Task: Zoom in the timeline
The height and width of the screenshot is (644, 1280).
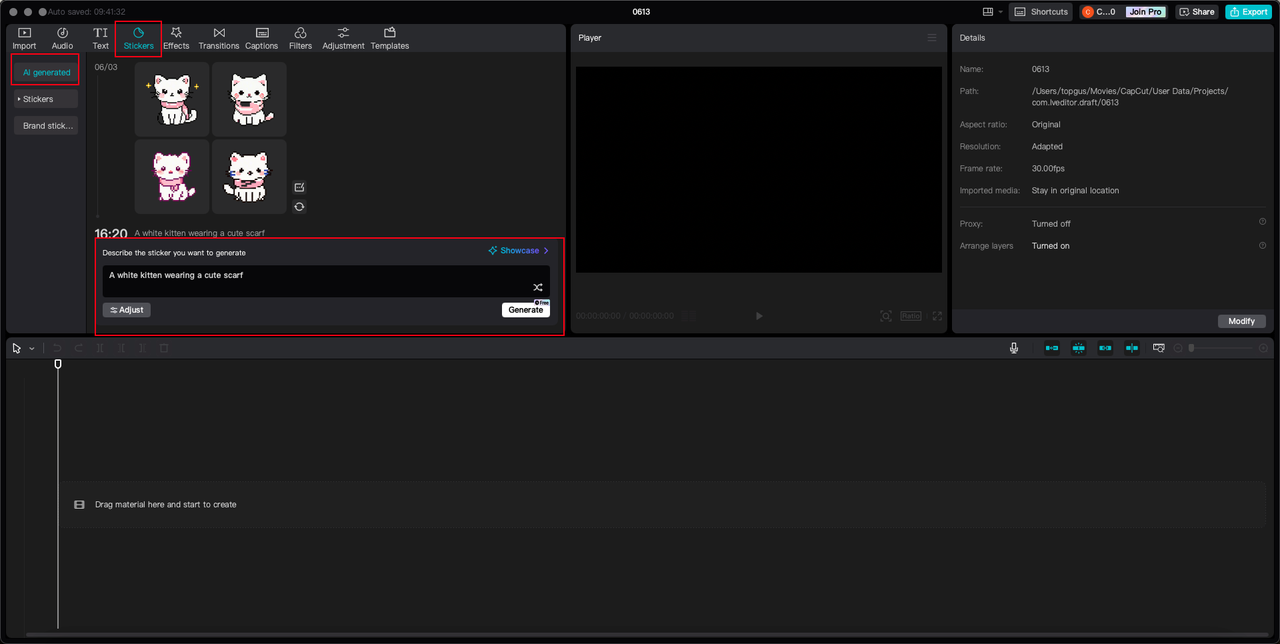Action: tap(1264, 348)
